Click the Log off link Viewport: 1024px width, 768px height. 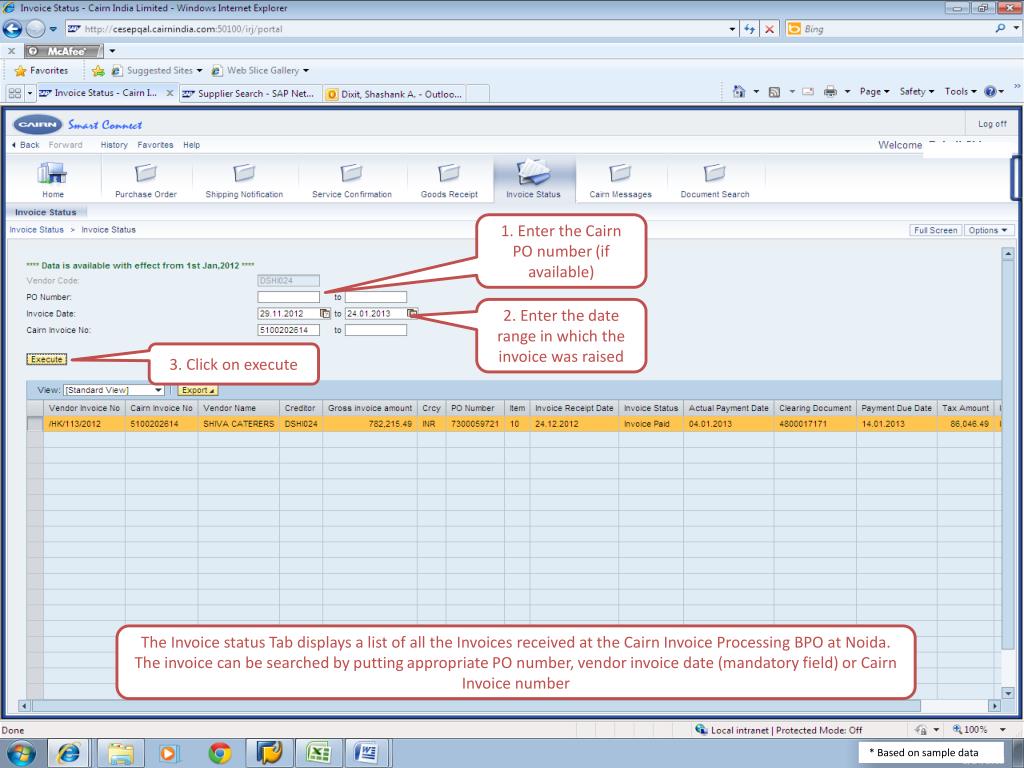pos(992,123)
